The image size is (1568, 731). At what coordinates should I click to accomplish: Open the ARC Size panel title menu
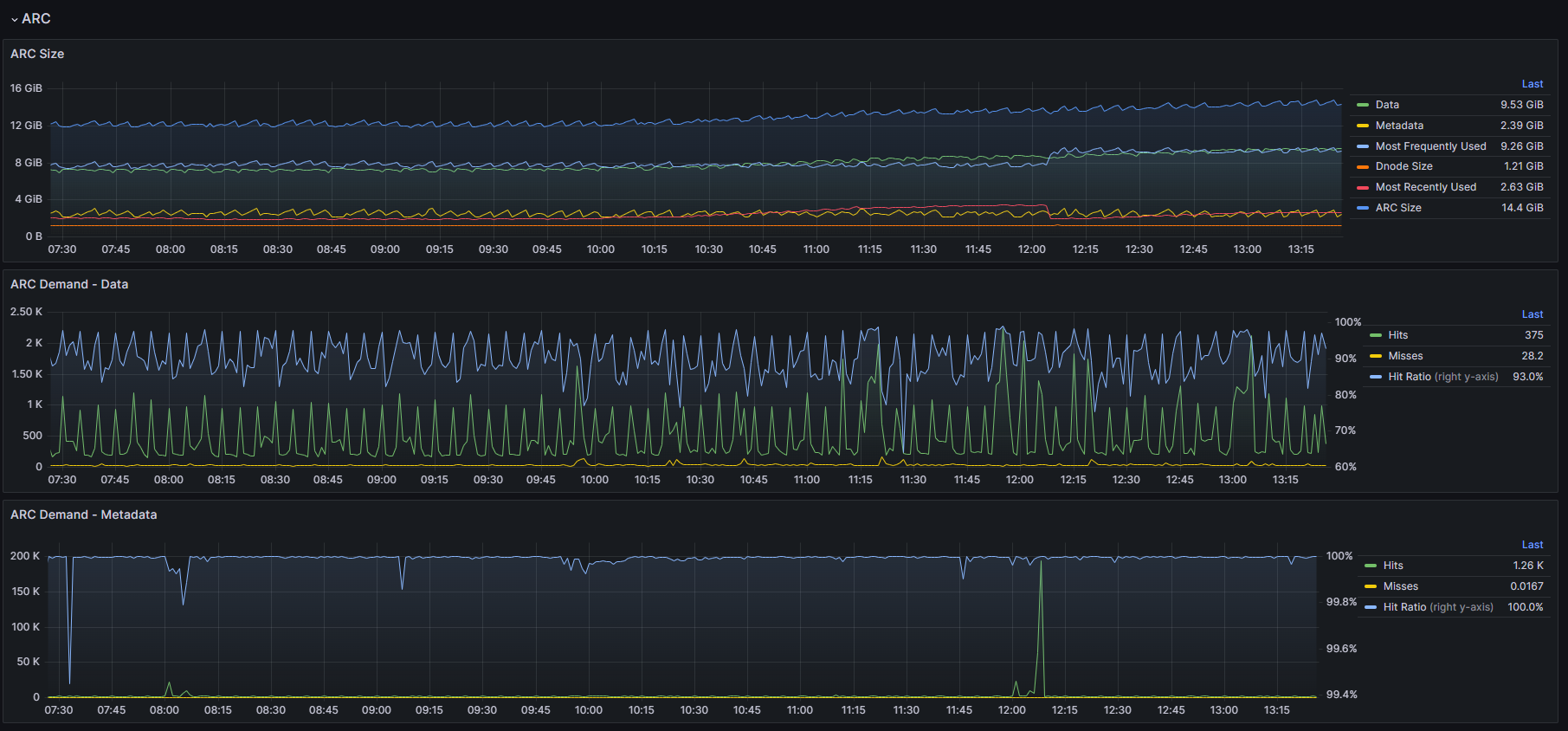click(x=37, y=54)
